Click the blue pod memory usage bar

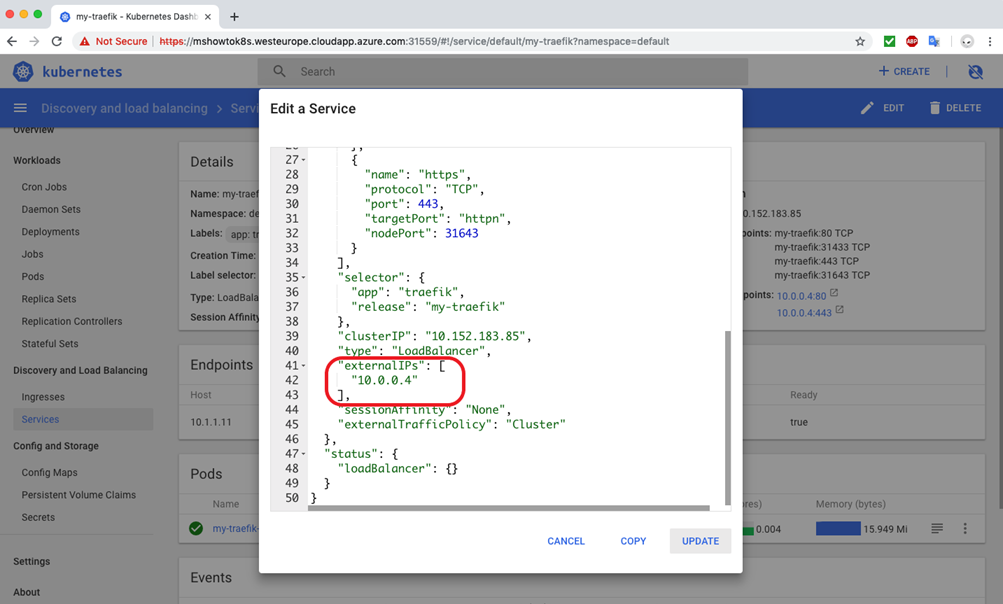click(838, 528)
